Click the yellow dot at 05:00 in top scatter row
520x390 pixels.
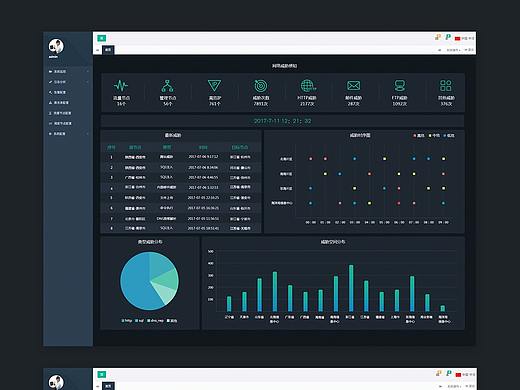coord(384,159)
